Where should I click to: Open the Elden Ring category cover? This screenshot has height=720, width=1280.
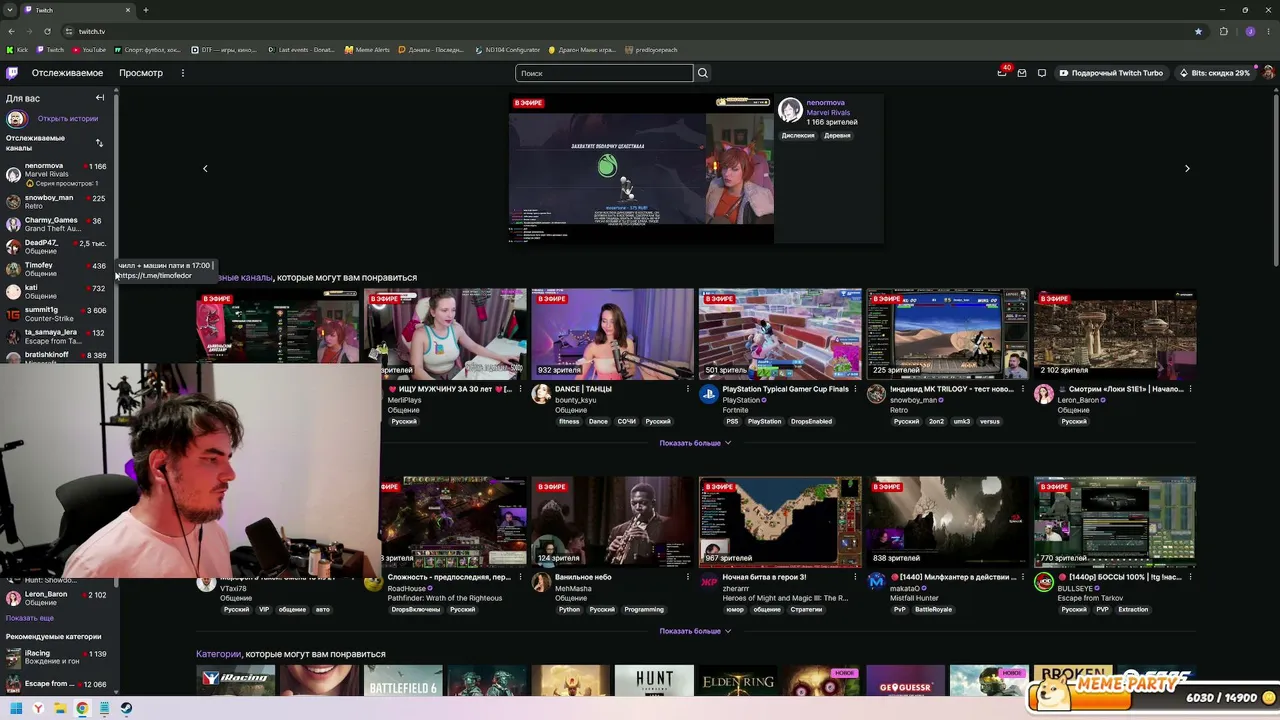(738, 680)
